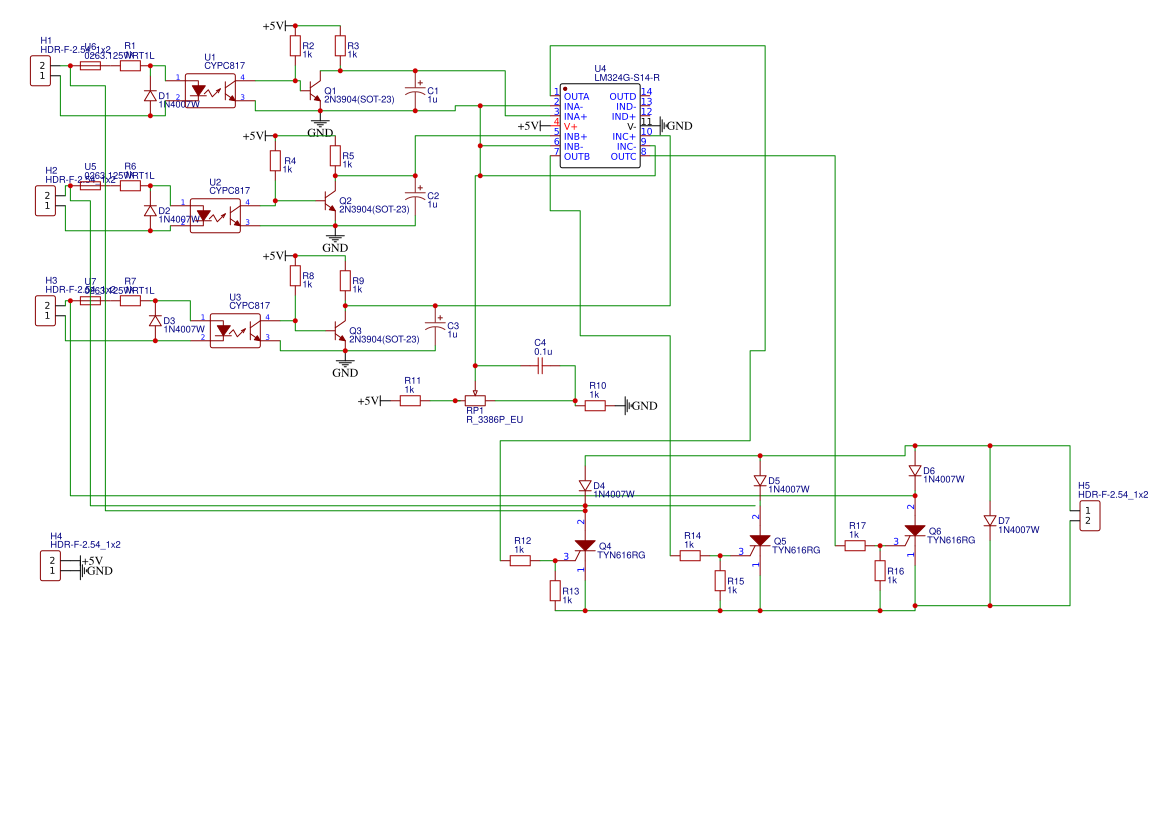Viewport: 1169px width, 827px height.
Task: Select thyristor Q6 TYN616RG
Action: [915, 531]
